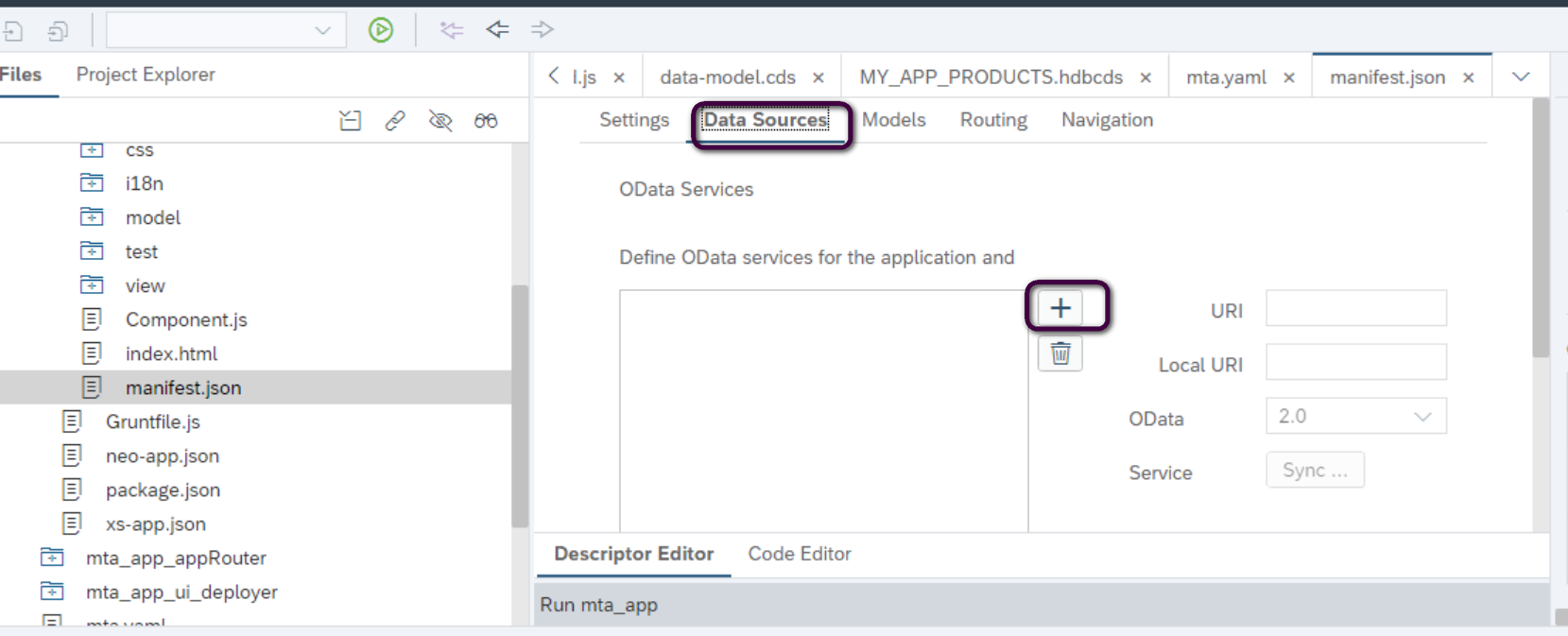Open Component.js file
This screenshot has height=636, width=1568.
tap(186, 319)
